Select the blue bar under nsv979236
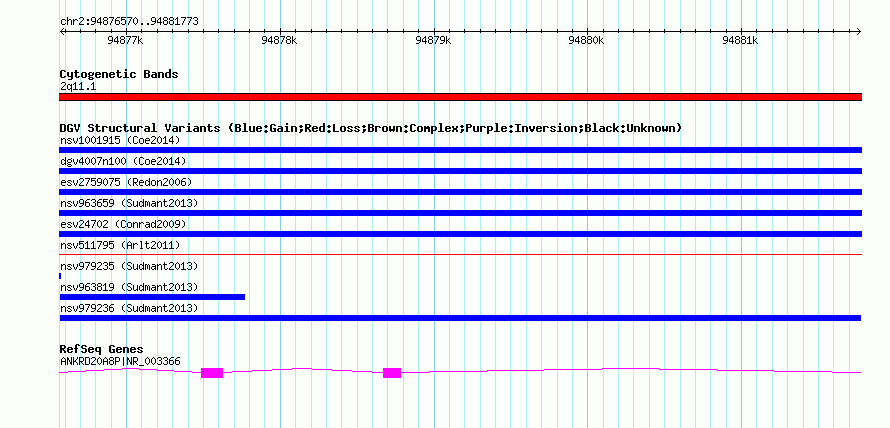Image resolution: width=890 pixels, height=428 pixels. pos(460,318)
